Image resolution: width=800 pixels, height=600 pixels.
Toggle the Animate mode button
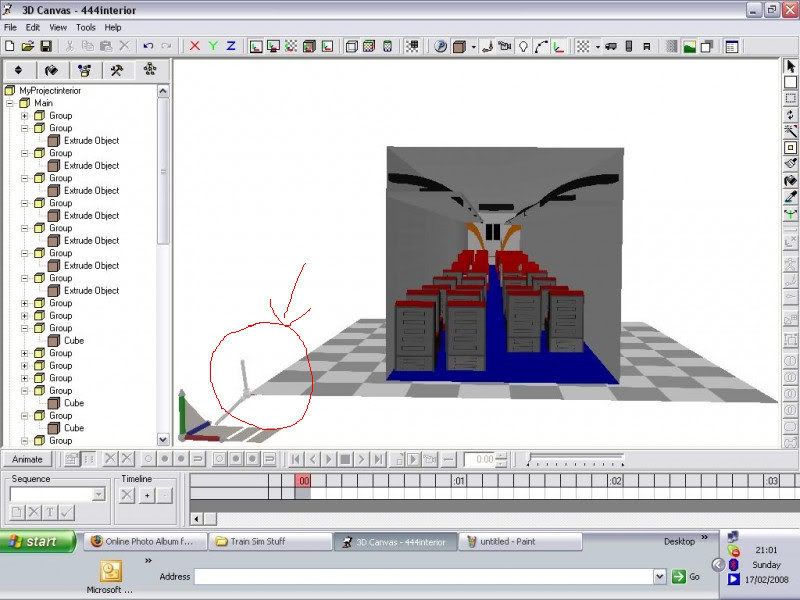pos(28,460)
